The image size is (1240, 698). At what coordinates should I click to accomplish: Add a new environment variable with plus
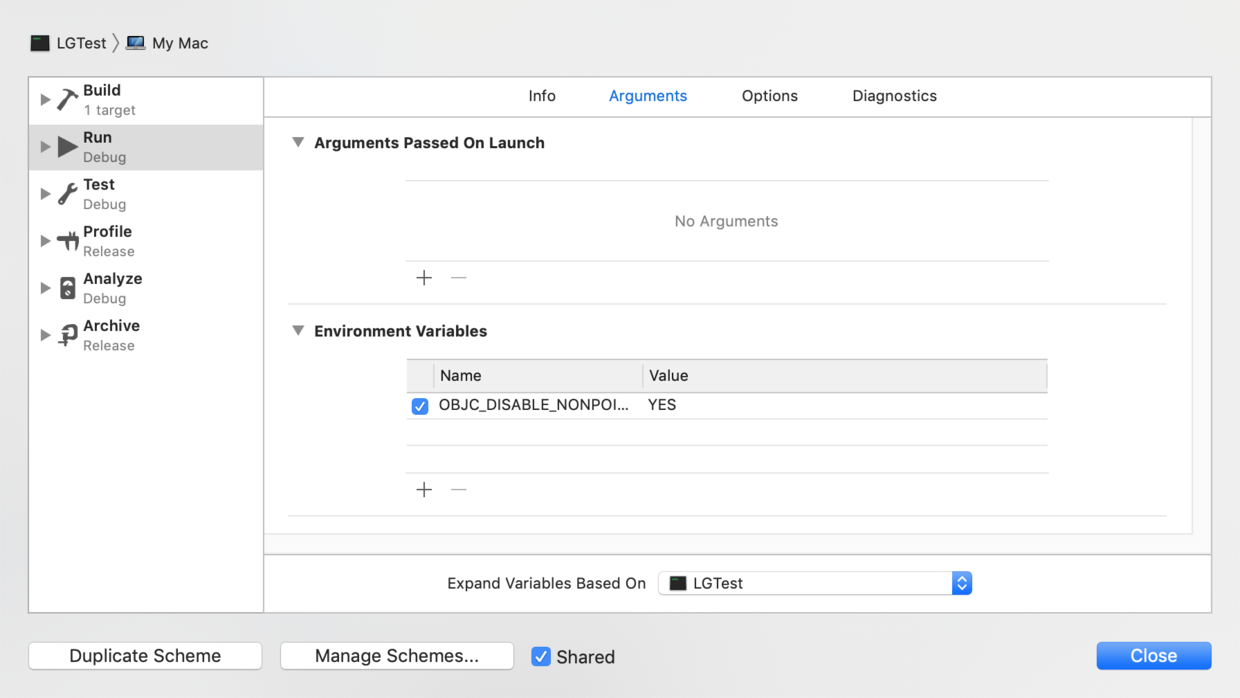[424, 490]
